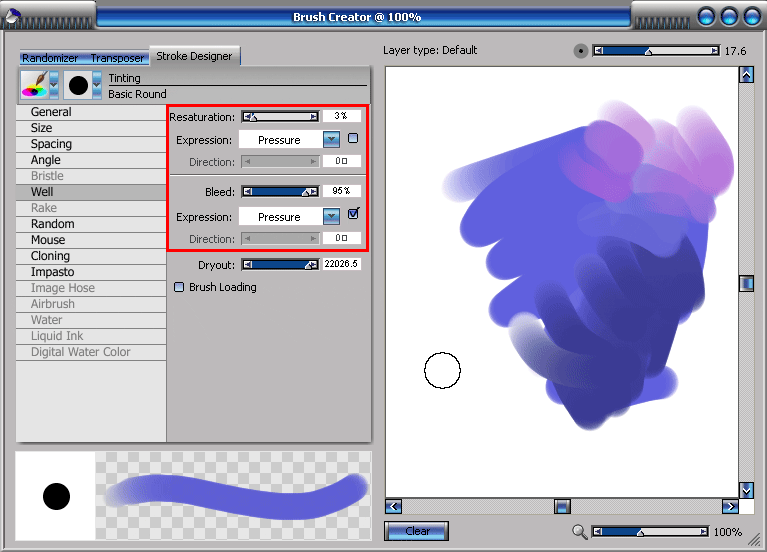Open the Cloning settings section
The width and height of the screenshot is (767, 552).
91,256
